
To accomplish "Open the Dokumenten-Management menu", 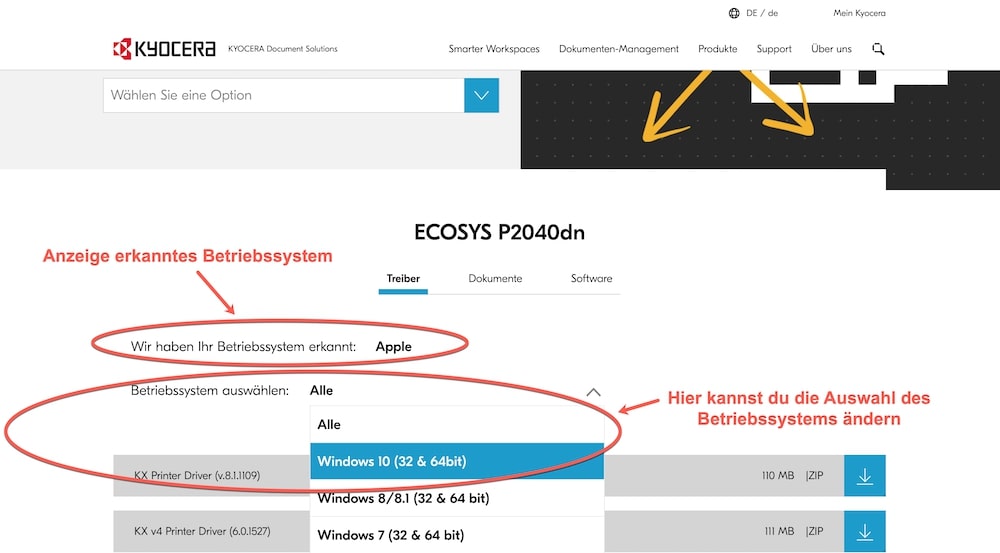I will (619, 49).
